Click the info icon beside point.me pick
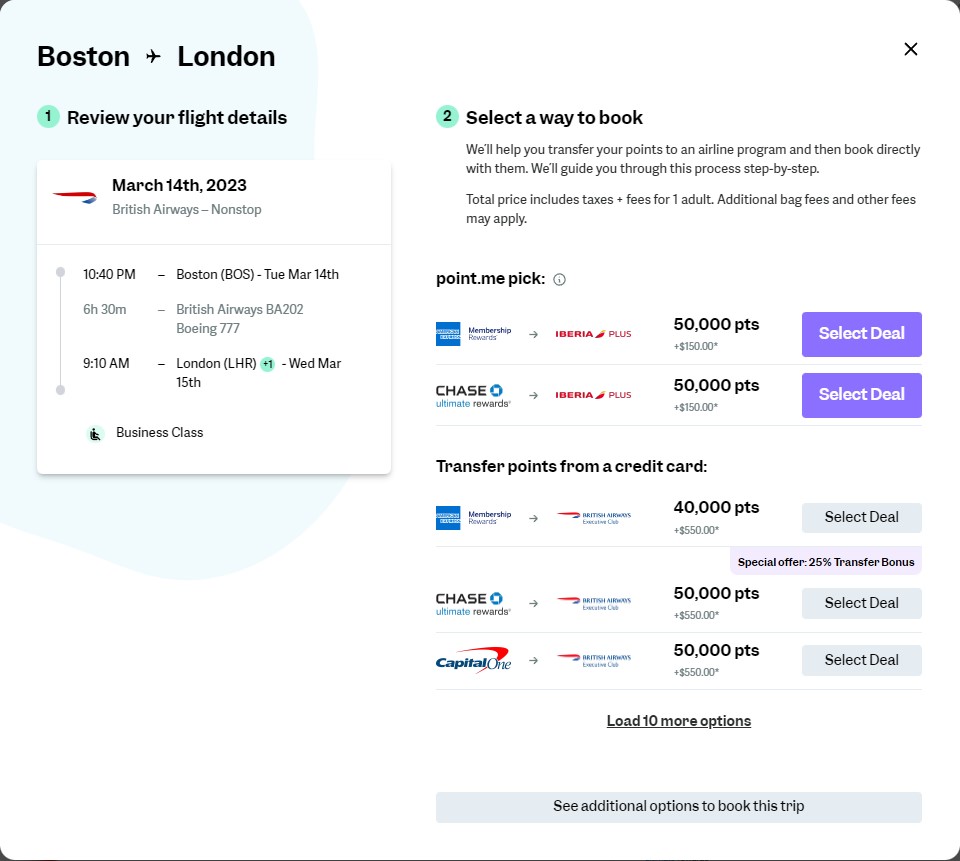Viewport: 960px width, 861px height. (x=559, y=280)
